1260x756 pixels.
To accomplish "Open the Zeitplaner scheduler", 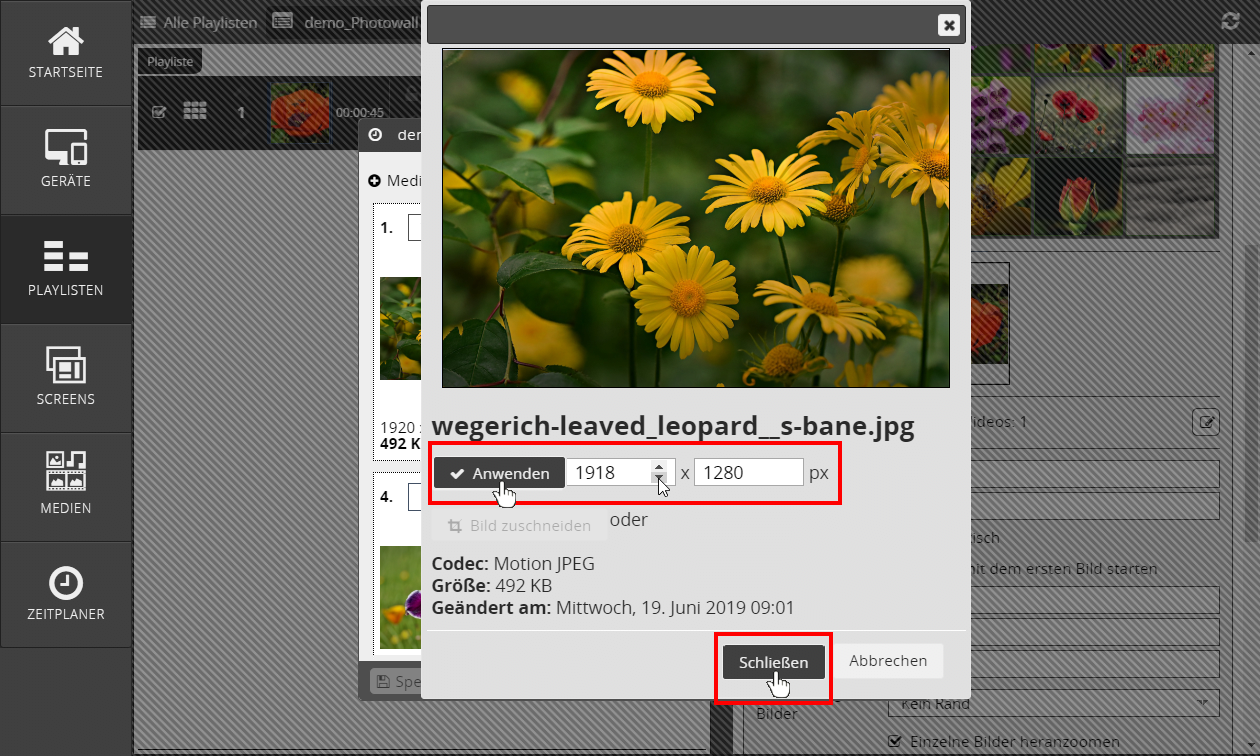I will tap(66, 594).
